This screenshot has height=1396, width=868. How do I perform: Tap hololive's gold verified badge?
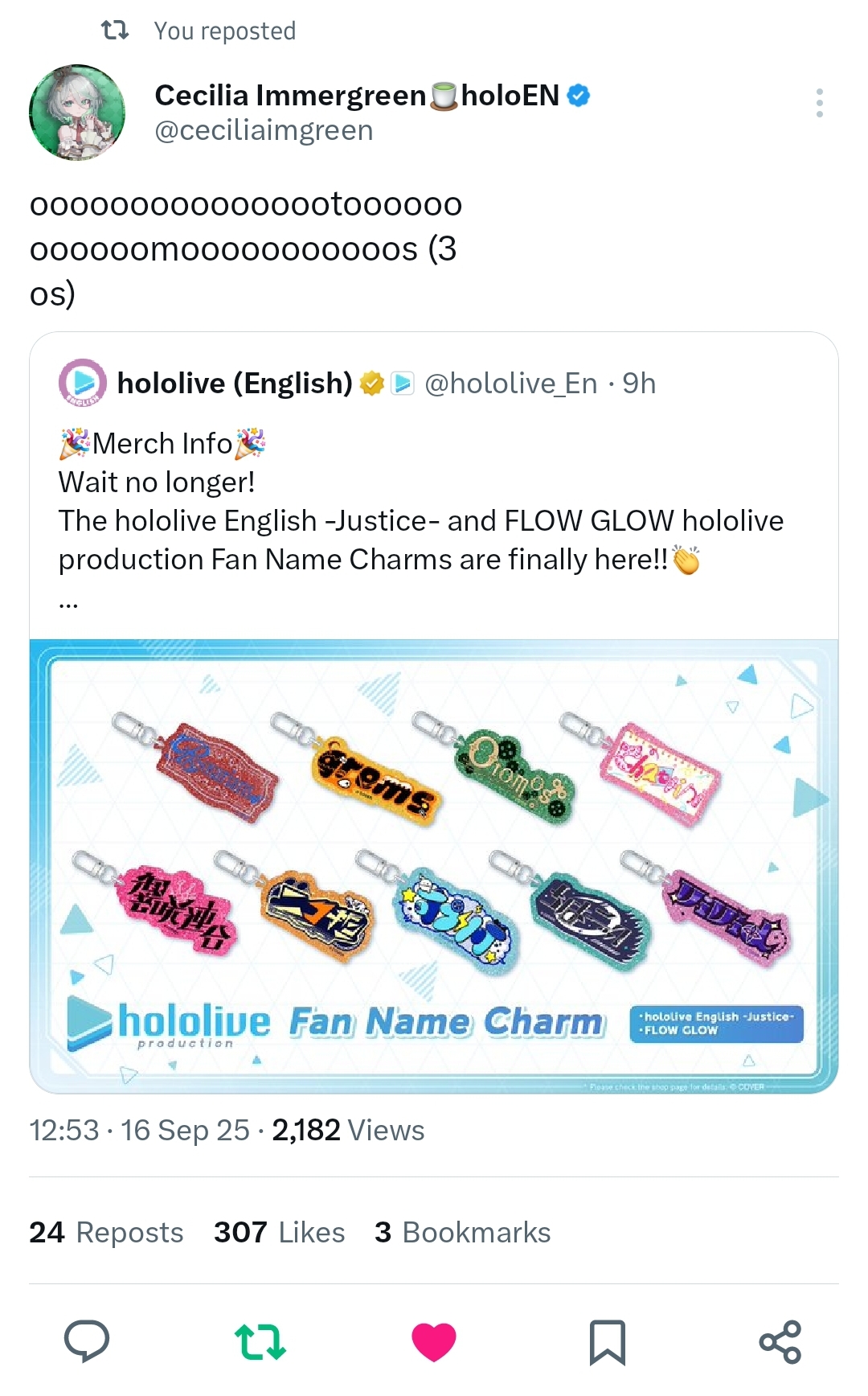click(371, 384)
